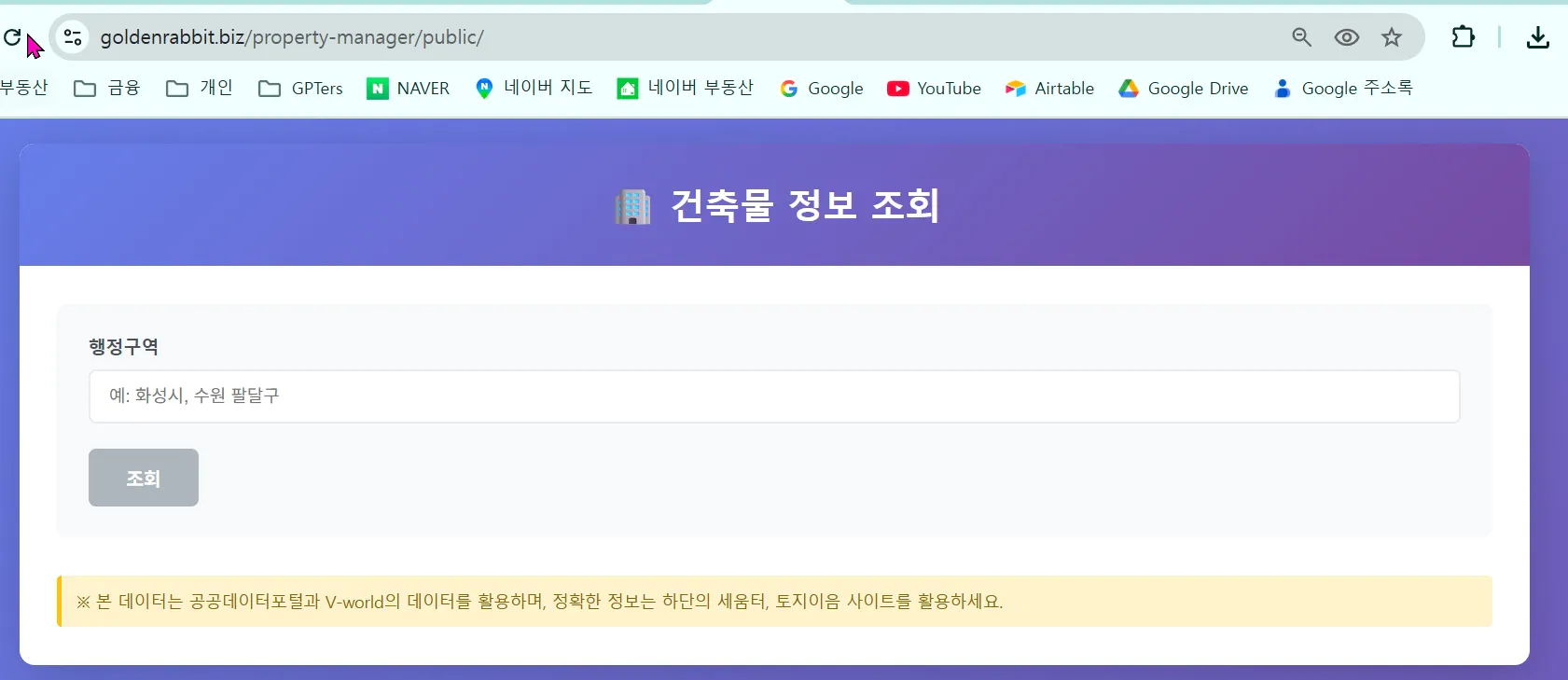The height and width of the screenshot is (680, 1568).
Task: Click the building emoji icon in header
Action: (x=632, y=206)
